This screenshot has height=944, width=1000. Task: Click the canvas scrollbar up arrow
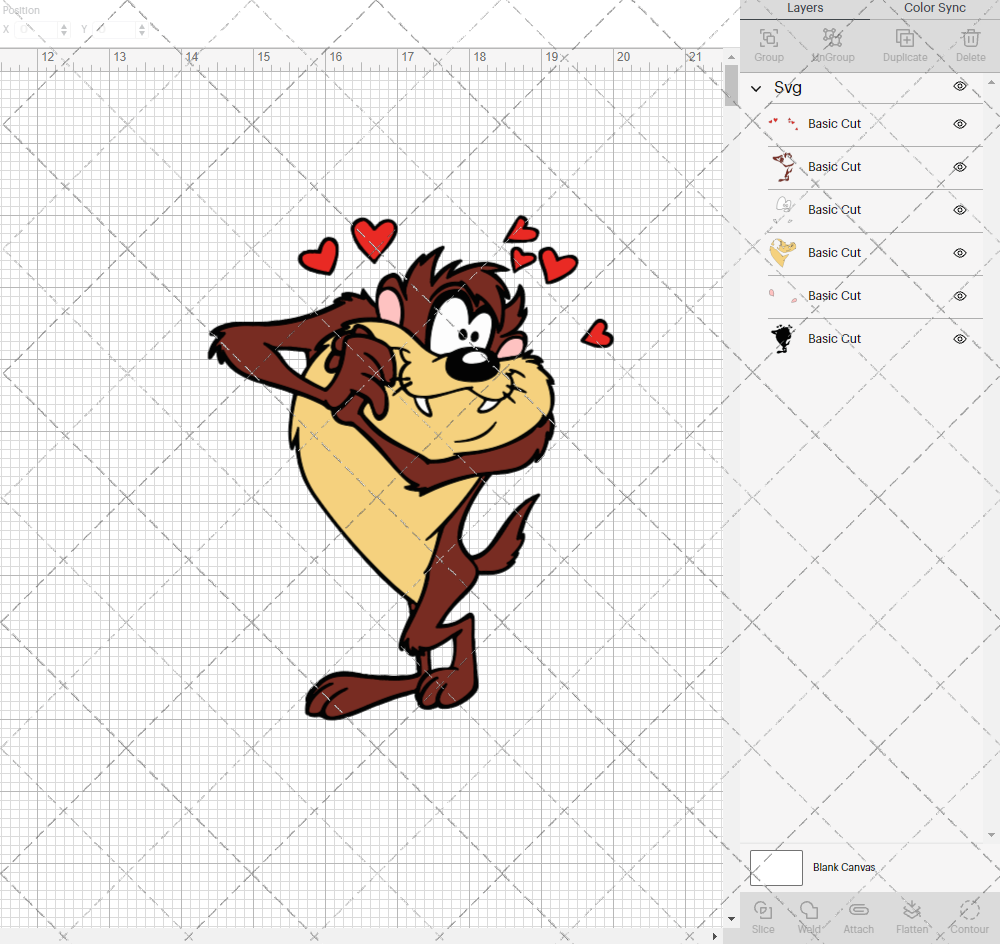pyautogui.click(x=731, y=57)
